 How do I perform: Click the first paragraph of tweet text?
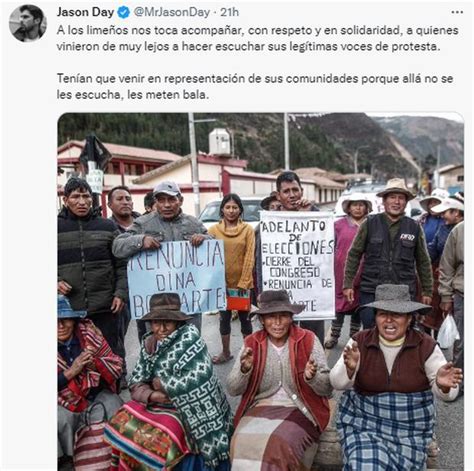257,38
